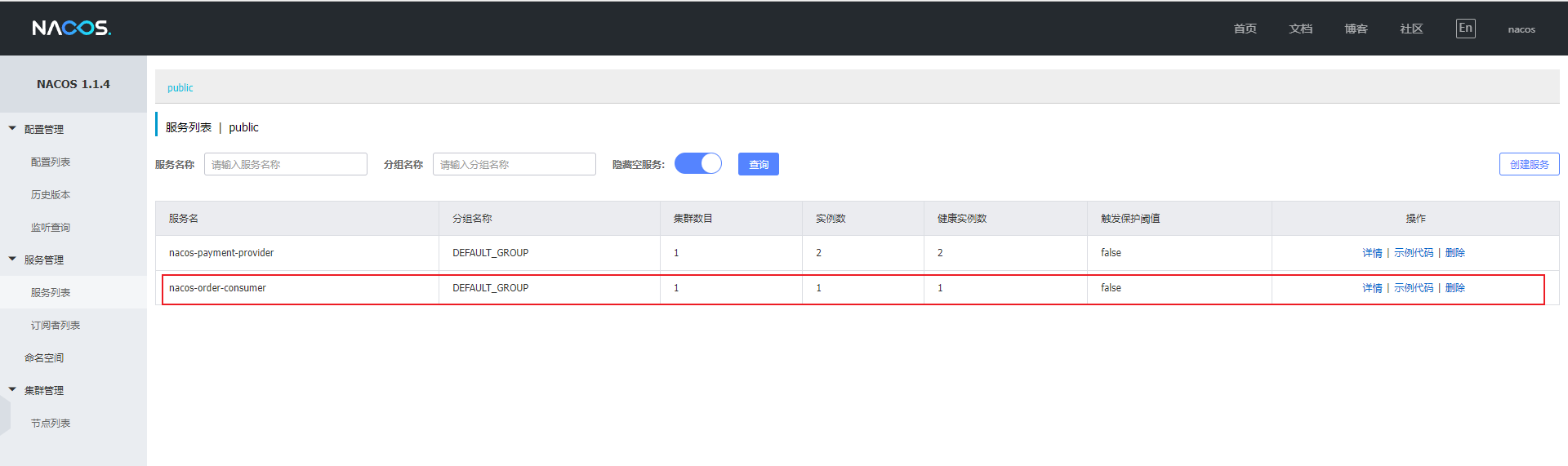Collapse the 集群管理 menu arrow

coord(12,390)
